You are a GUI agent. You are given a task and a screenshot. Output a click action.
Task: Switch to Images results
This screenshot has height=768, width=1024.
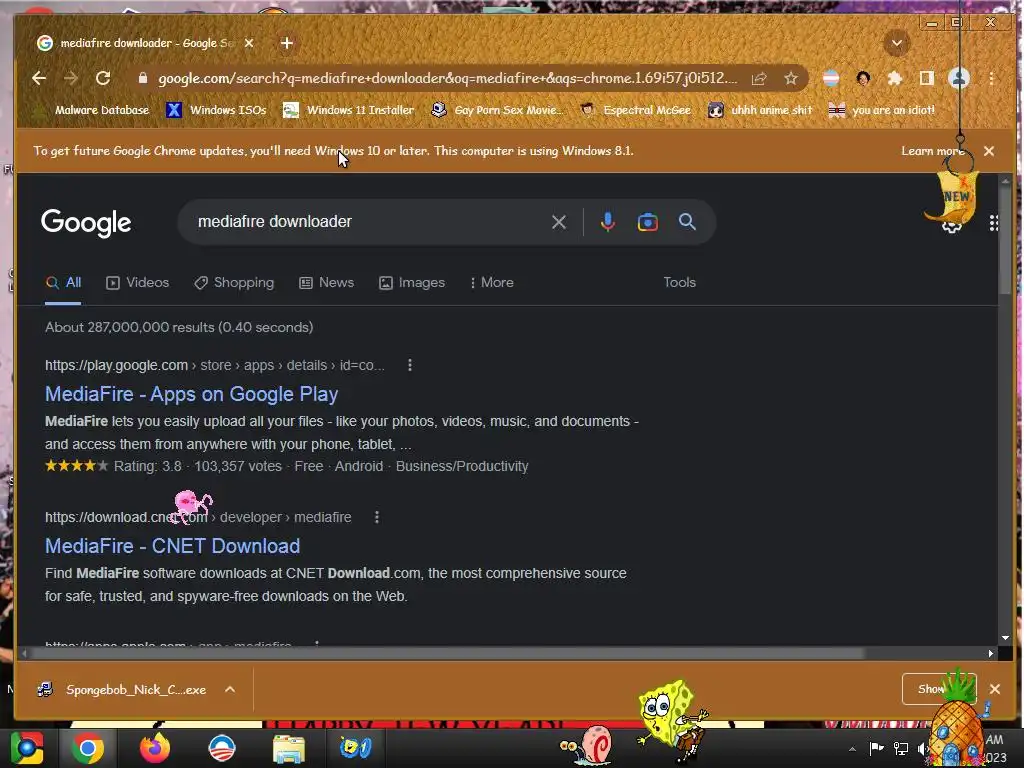coord(412,283)
